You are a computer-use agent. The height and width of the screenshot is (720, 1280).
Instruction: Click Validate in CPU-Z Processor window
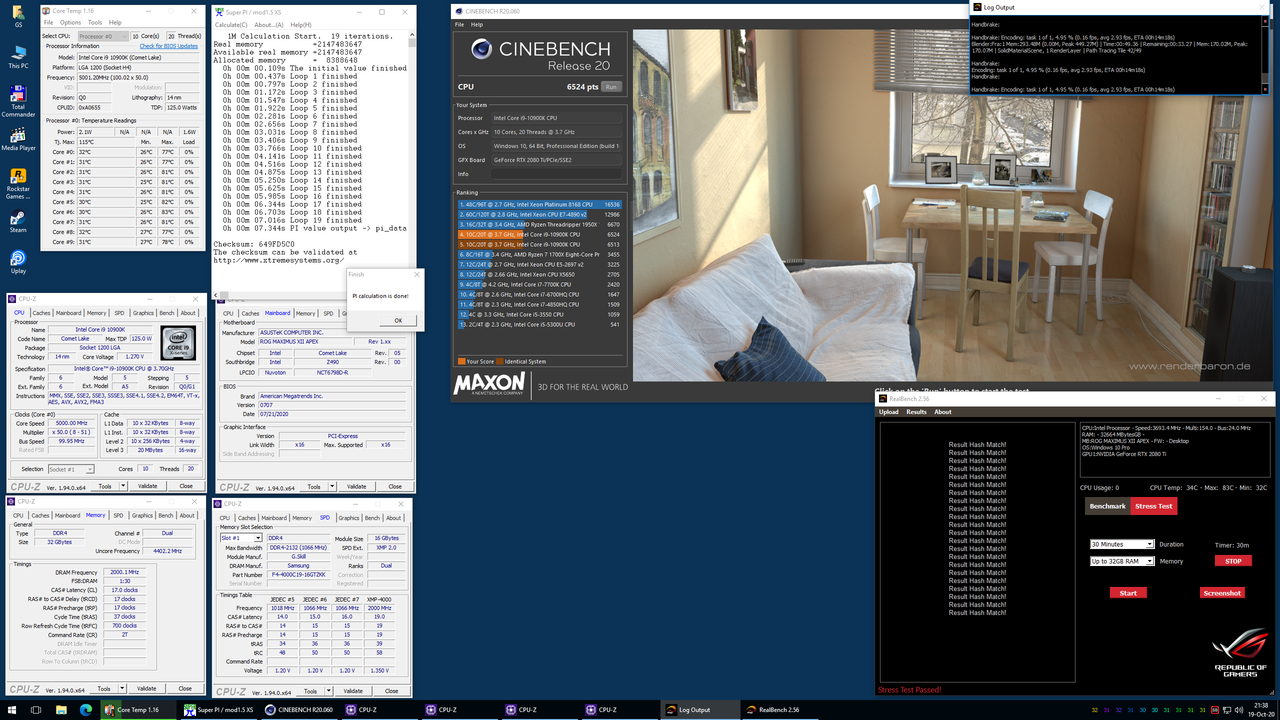click(x=146, y=487)
